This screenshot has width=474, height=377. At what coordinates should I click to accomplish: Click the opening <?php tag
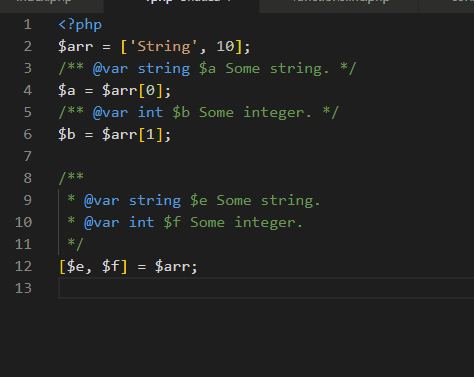tap(80, 25)
